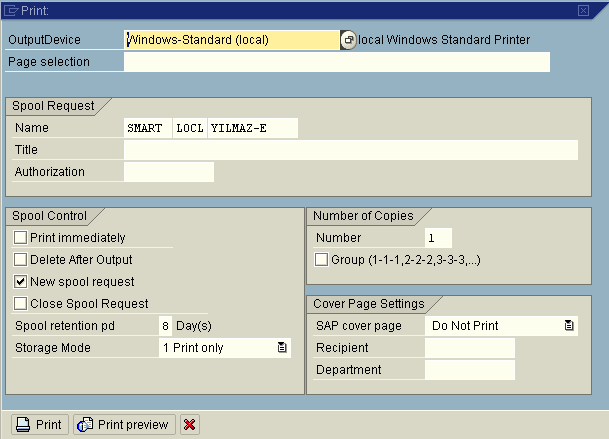Viewport: 609px width, 439px height.
Task: Click the Print button
Action: 40,425
